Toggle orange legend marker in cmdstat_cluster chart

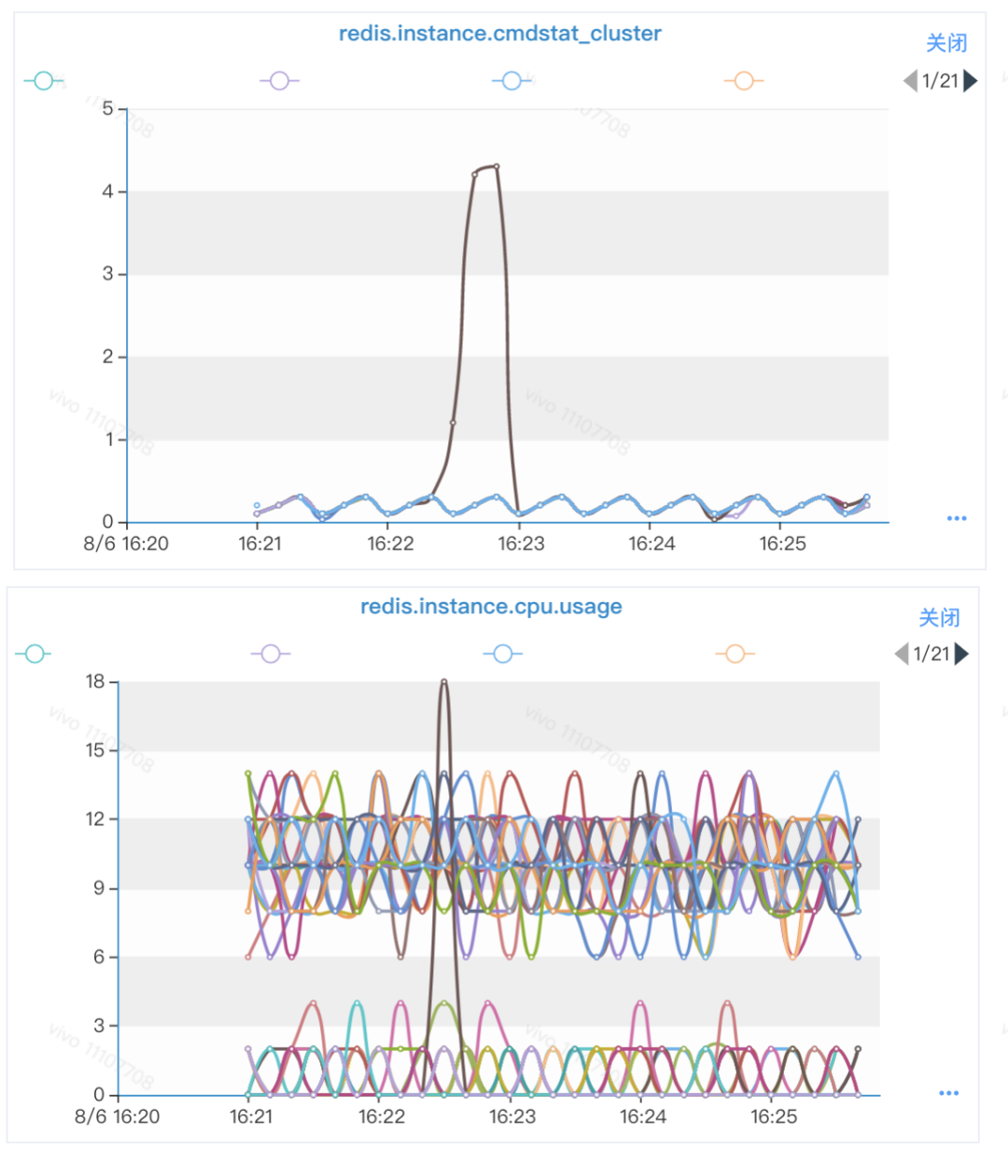(744, 81)
